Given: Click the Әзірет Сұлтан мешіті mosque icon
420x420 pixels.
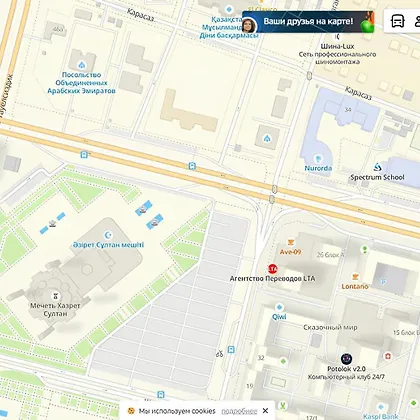Looking at the screenshot, I should (107, 235).
